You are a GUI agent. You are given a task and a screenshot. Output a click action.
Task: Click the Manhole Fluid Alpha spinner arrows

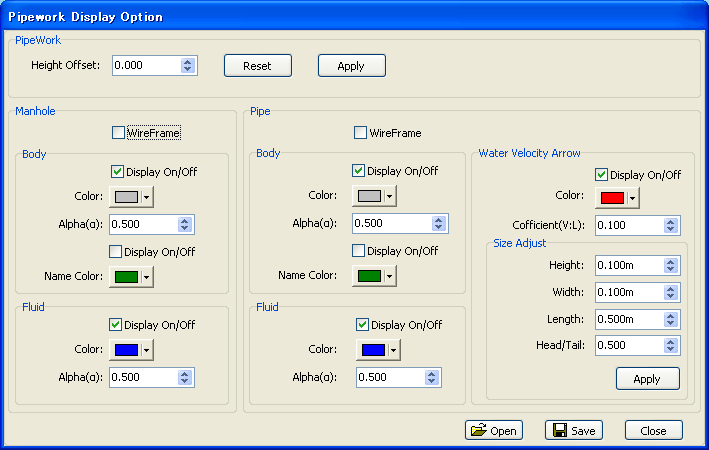tap(184, 378)
